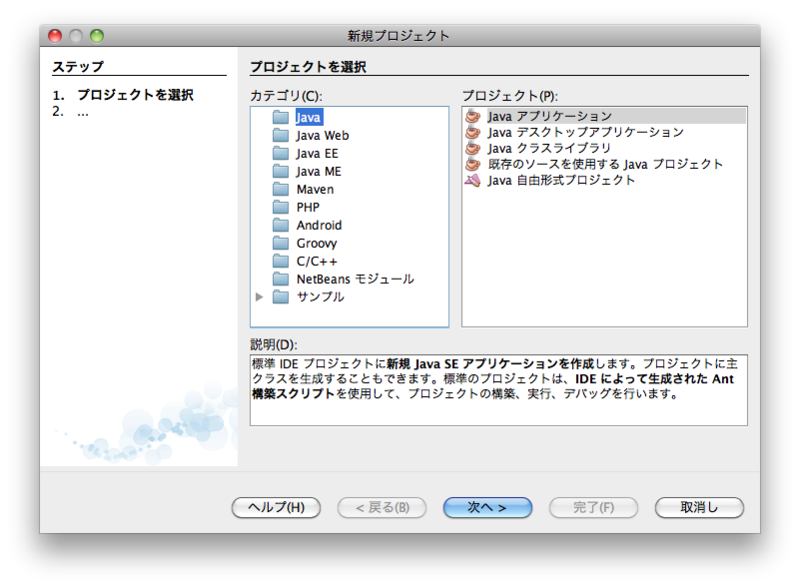Select the Maven category
800x588 pixels.
[315, 189]
